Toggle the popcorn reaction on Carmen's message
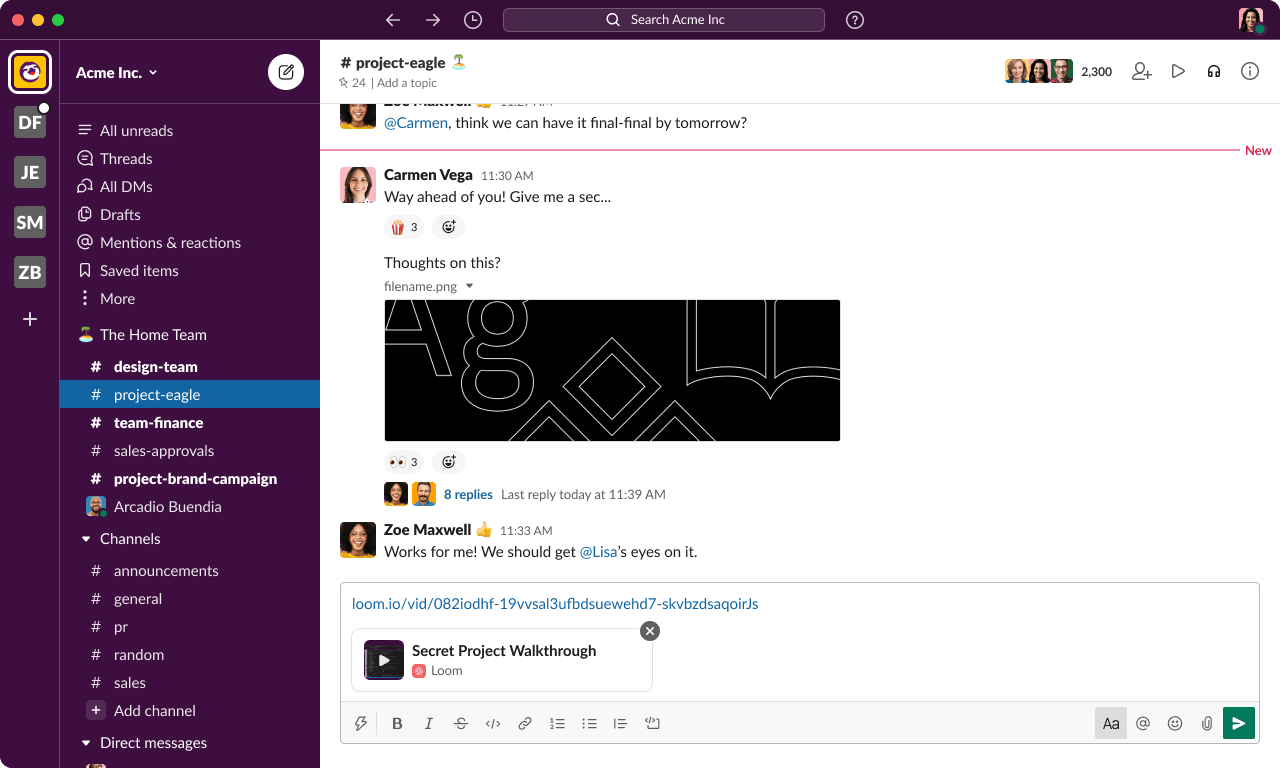The width and height of the screenshot is (1280, 768). pos(404,227)
